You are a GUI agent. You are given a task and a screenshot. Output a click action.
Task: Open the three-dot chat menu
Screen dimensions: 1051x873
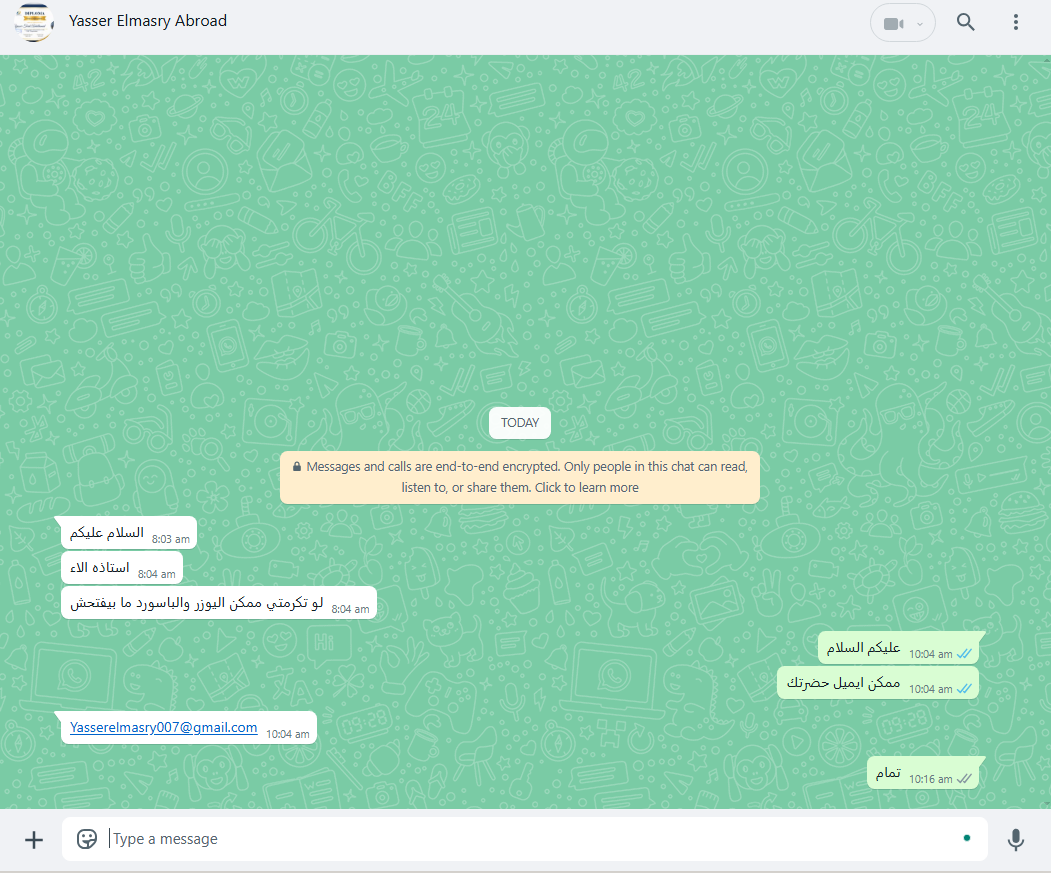pos(1015,22)
